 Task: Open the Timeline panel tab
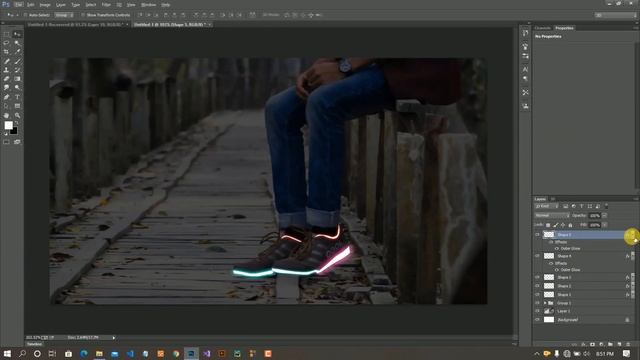(35, 344)
